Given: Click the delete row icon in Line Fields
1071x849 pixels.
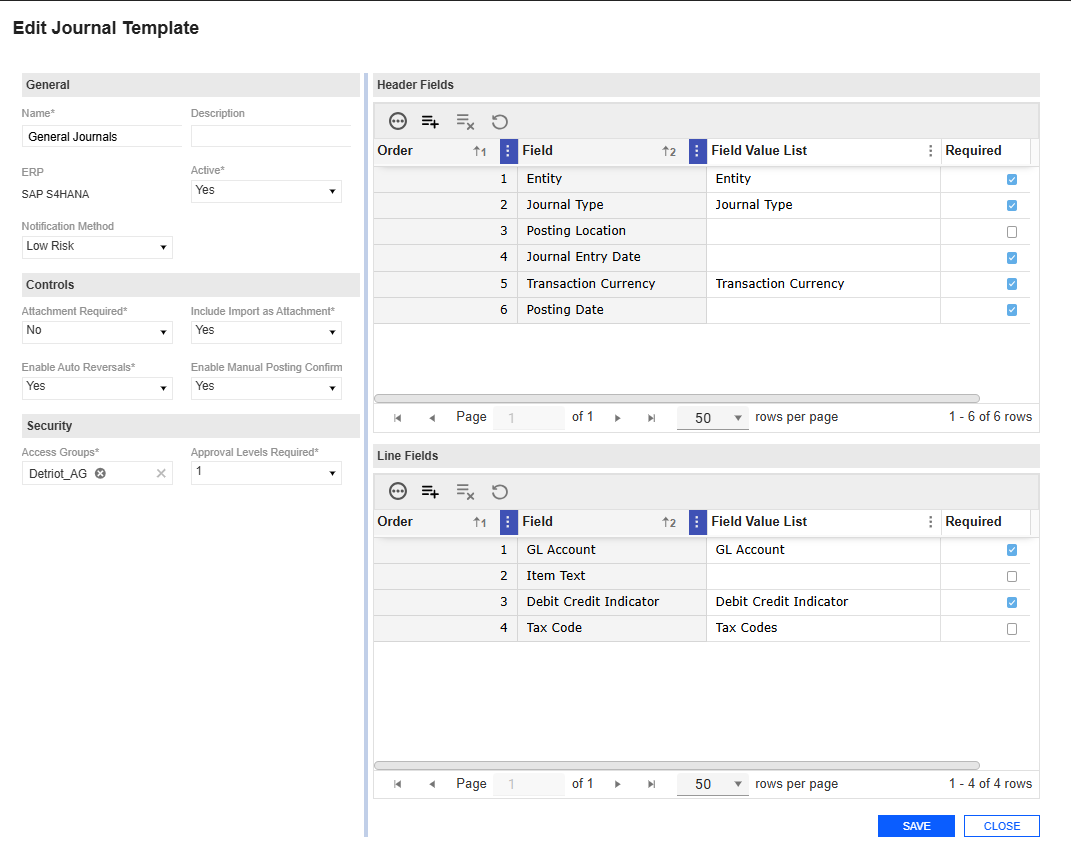Looking at the screenshot, I should click(465, 491).
